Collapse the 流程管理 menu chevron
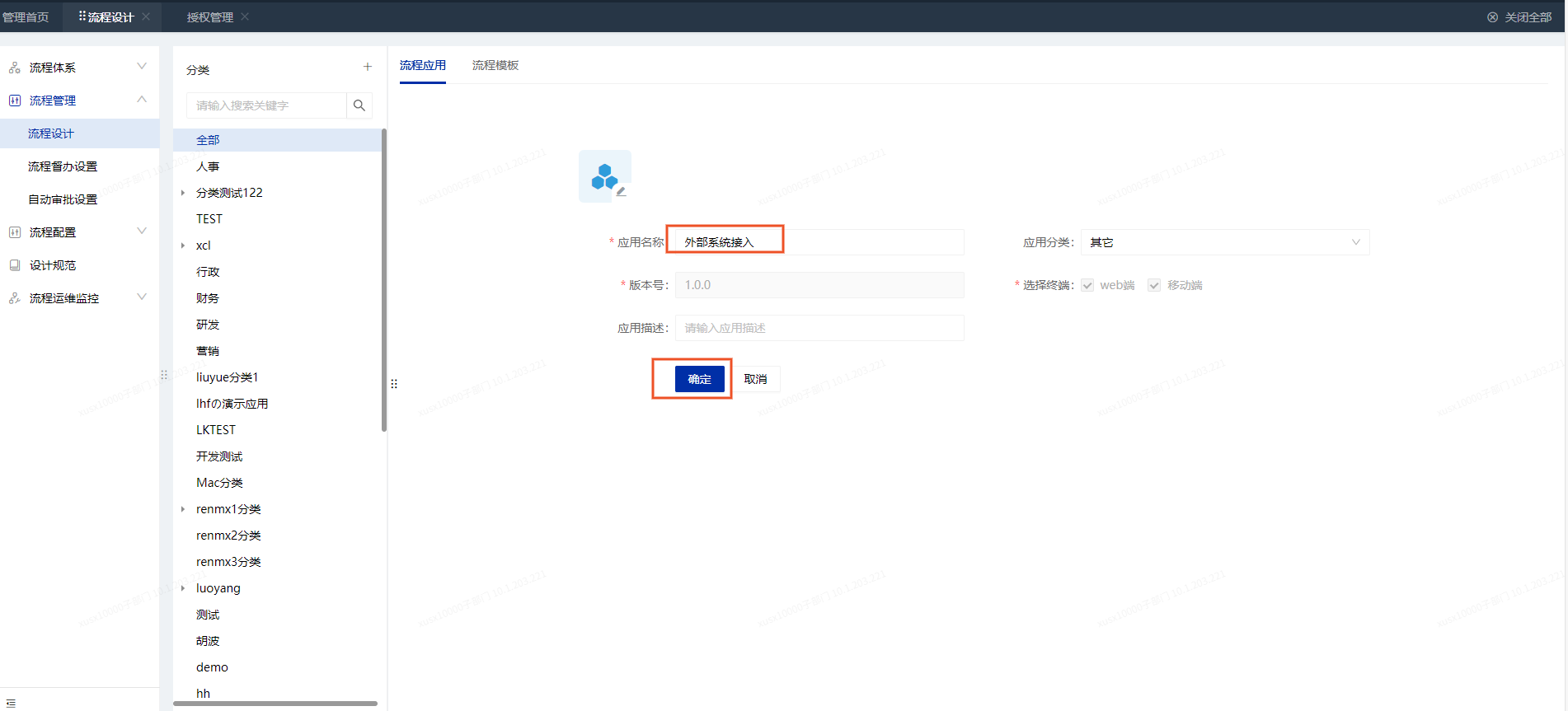 coord(142,100)
